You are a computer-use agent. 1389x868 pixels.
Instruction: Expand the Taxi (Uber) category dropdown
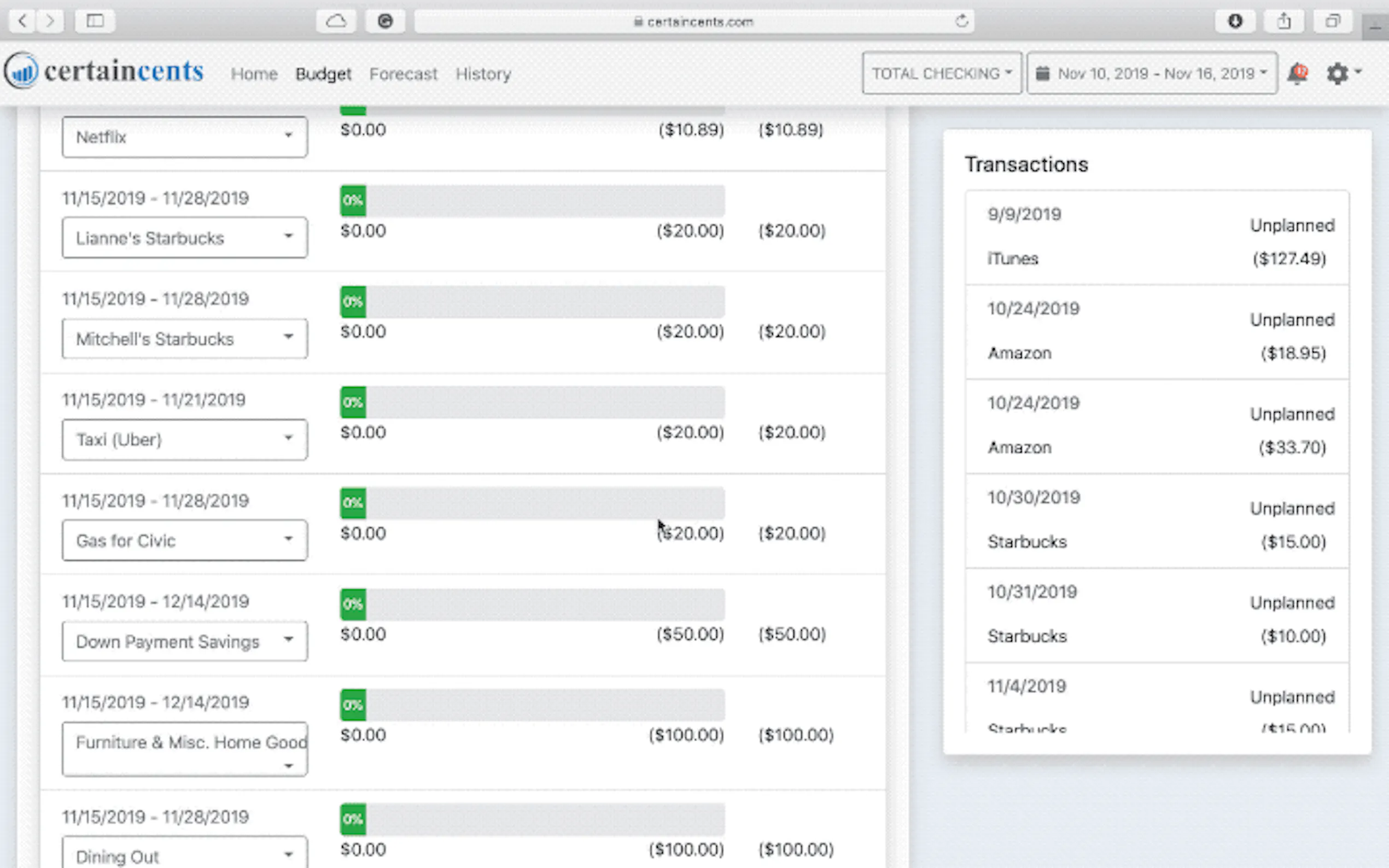[184, 440]
